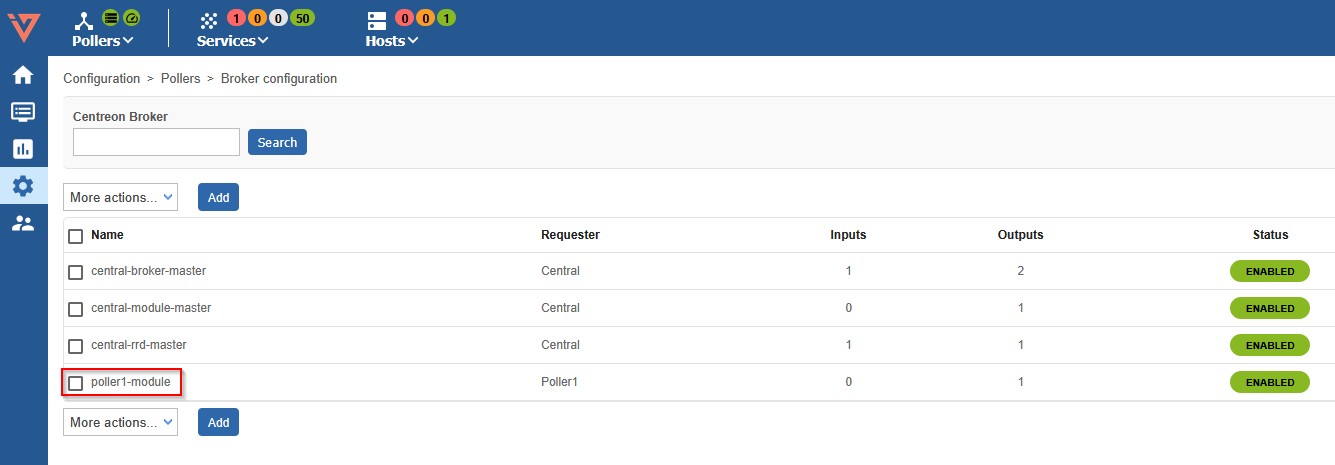Click Outputs value 2 for central-broker-master
Screen dimensions: 1335x465
pos(1020,271)
